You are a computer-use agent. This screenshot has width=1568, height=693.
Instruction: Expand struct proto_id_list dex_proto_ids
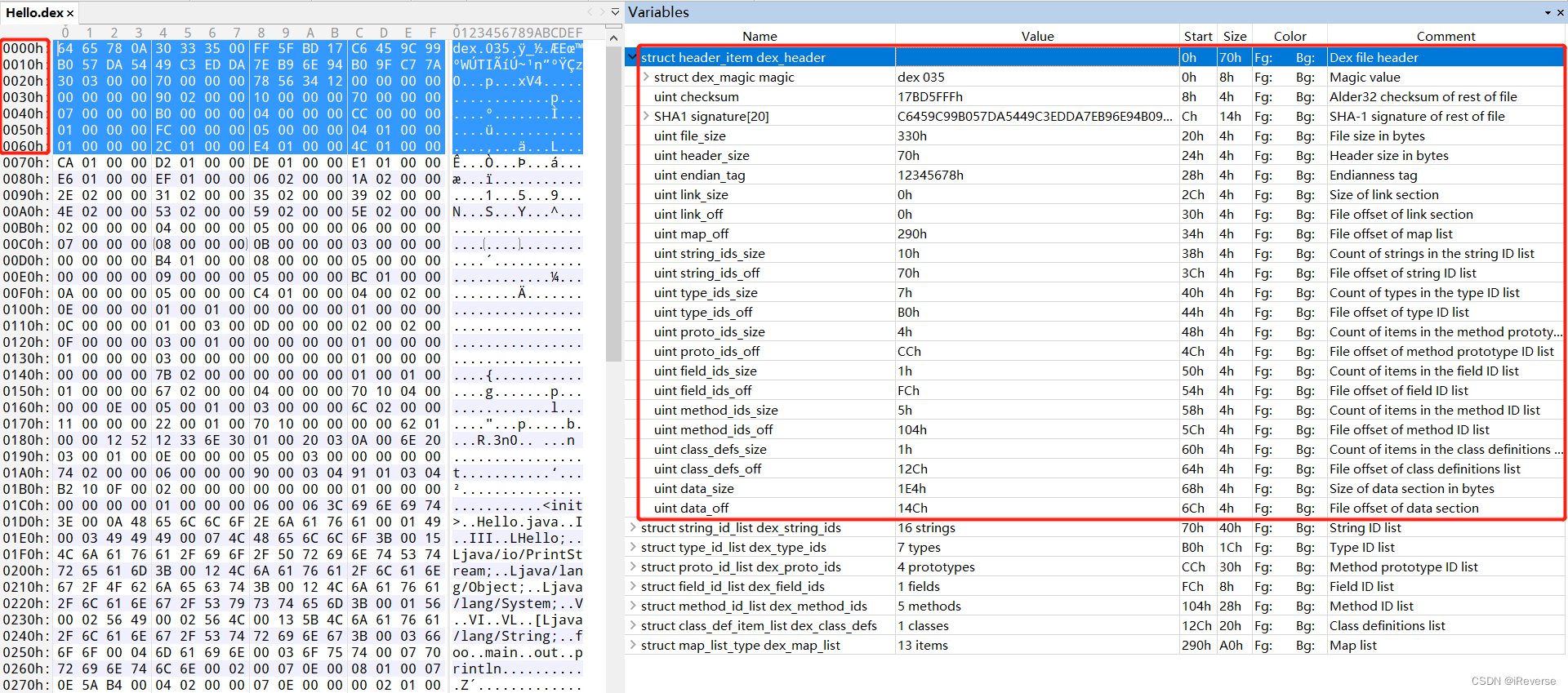point(633,566)
